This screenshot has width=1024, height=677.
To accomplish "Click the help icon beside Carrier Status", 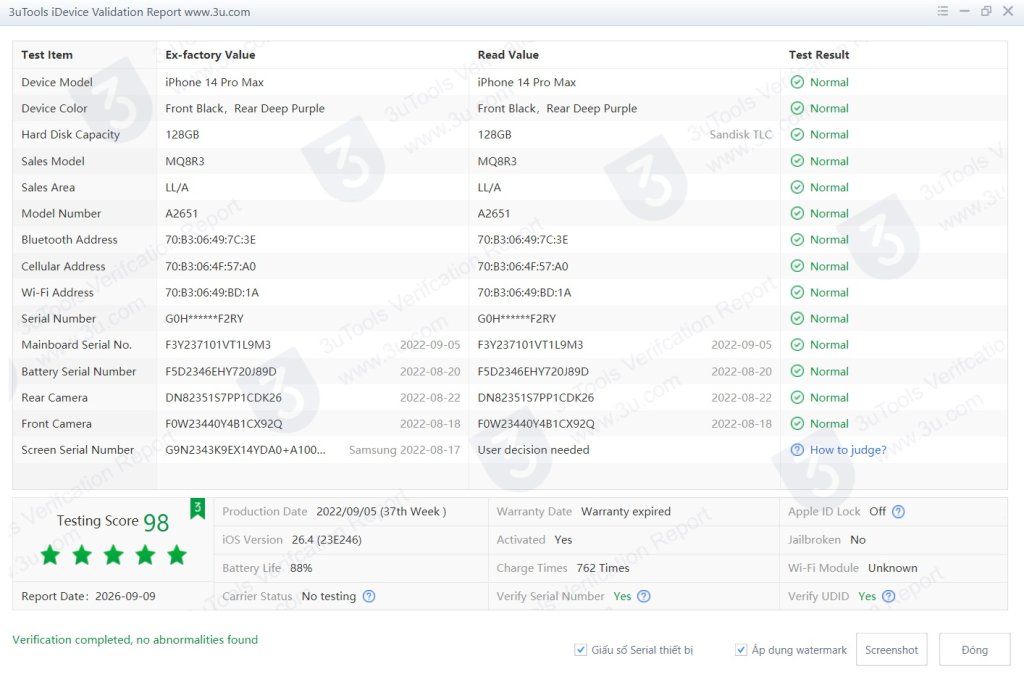I will 369,596.
